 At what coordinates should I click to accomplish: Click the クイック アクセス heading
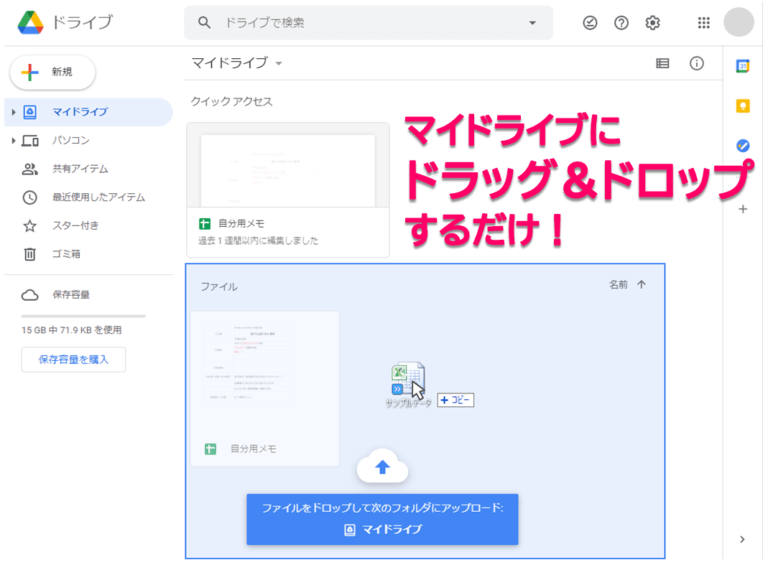[x=232, y=101]
